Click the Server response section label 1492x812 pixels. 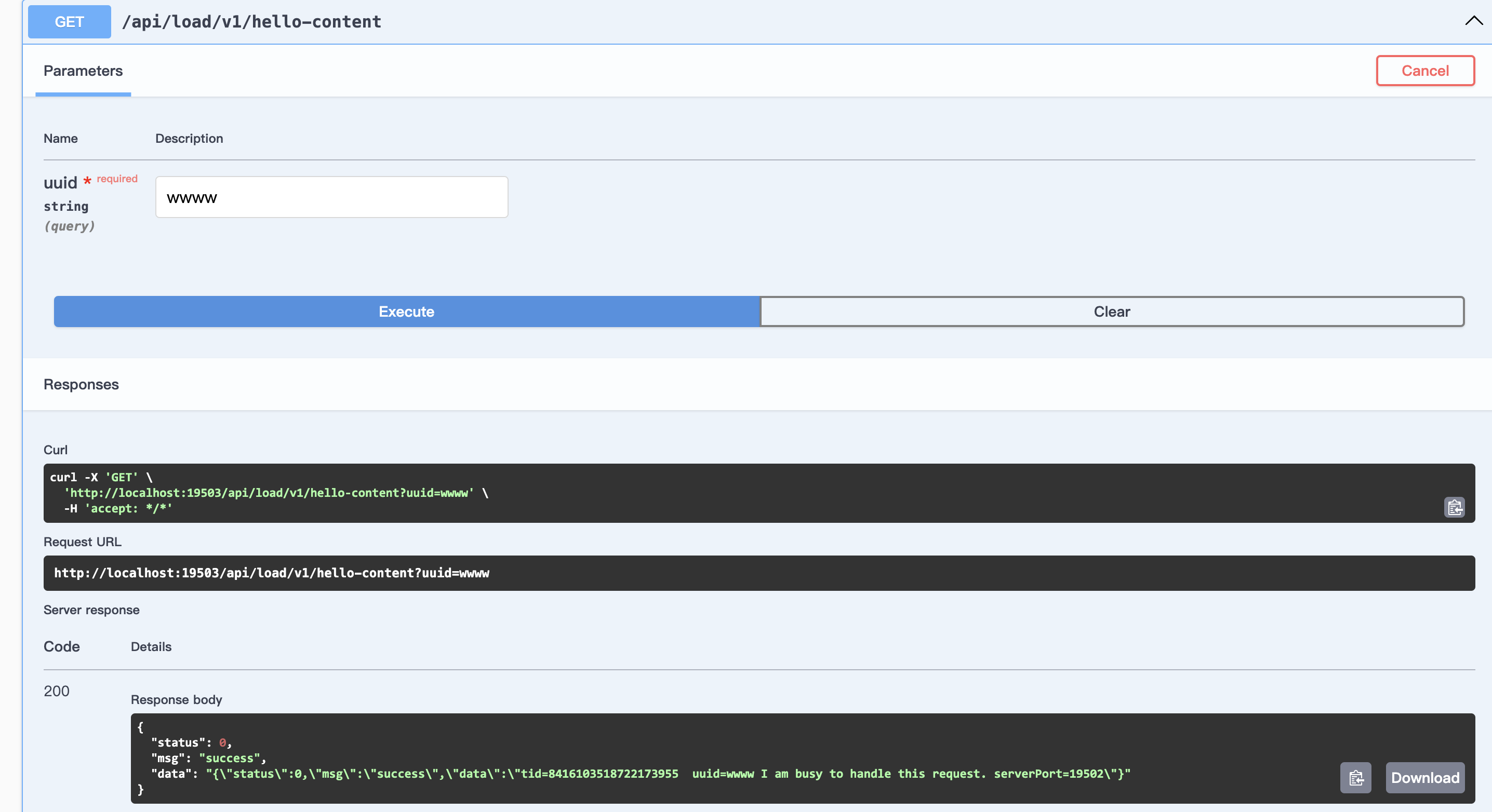tap(91, 610)
